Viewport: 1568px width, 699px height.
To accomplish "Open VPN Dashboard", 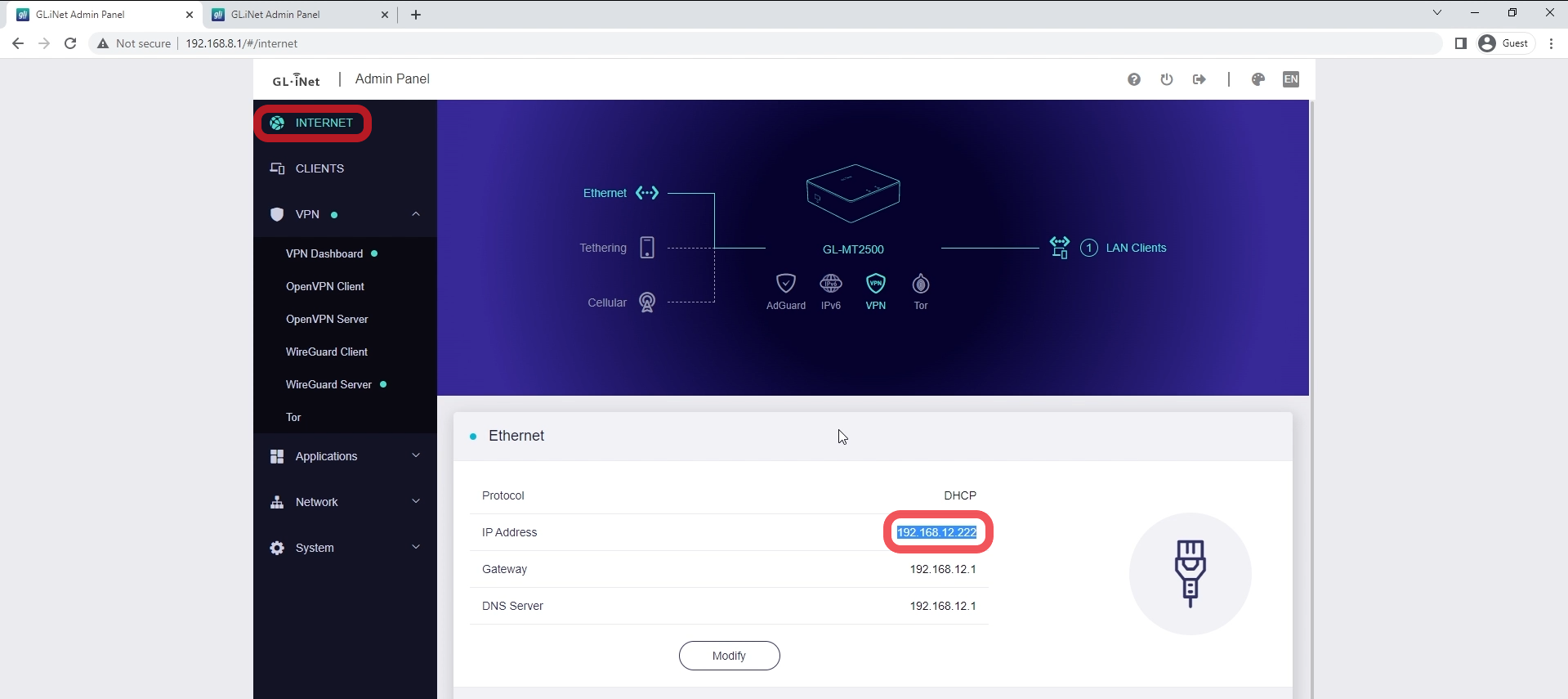I will 345,253.
